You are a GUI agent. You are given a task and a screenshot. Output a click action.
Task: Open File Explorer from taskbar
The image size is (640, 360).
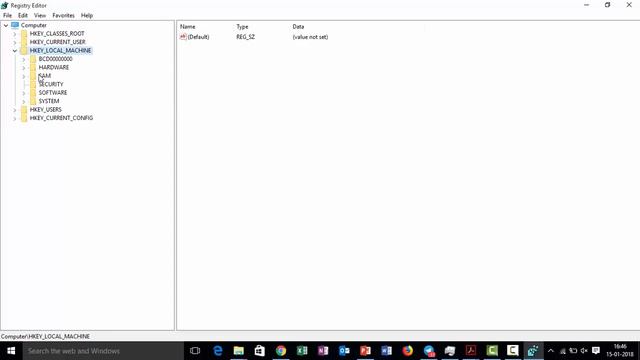click(x=239, y=351)
